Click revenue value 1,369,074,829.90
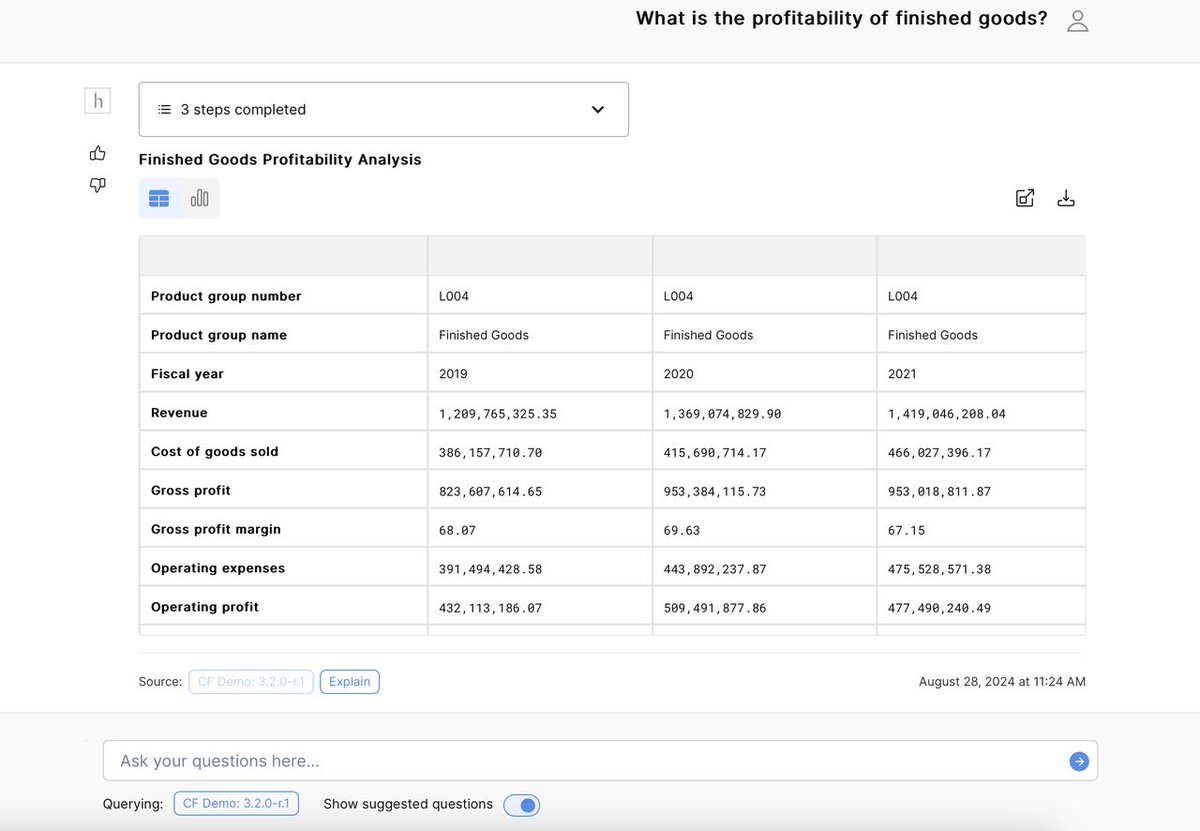This screenshot has height=831, width=1200. tap(723, 414)
